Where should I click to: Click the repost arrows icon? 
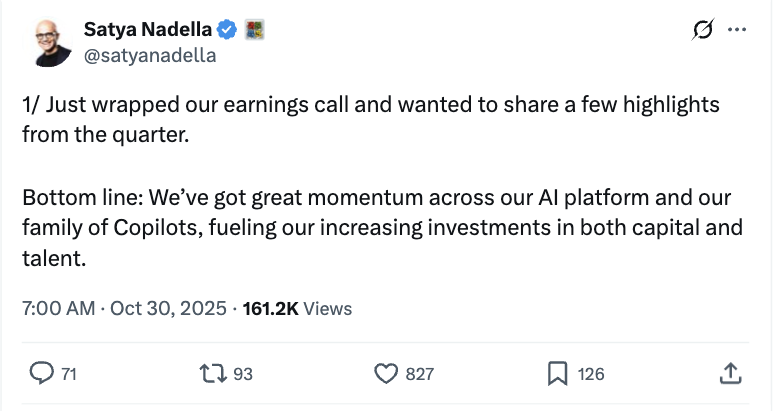212,373
